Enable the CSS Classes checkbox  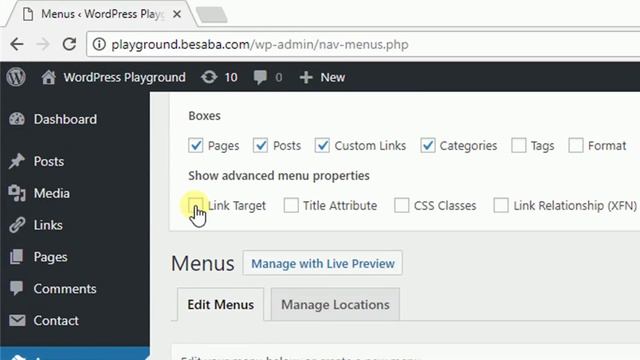tap(402, 205)
